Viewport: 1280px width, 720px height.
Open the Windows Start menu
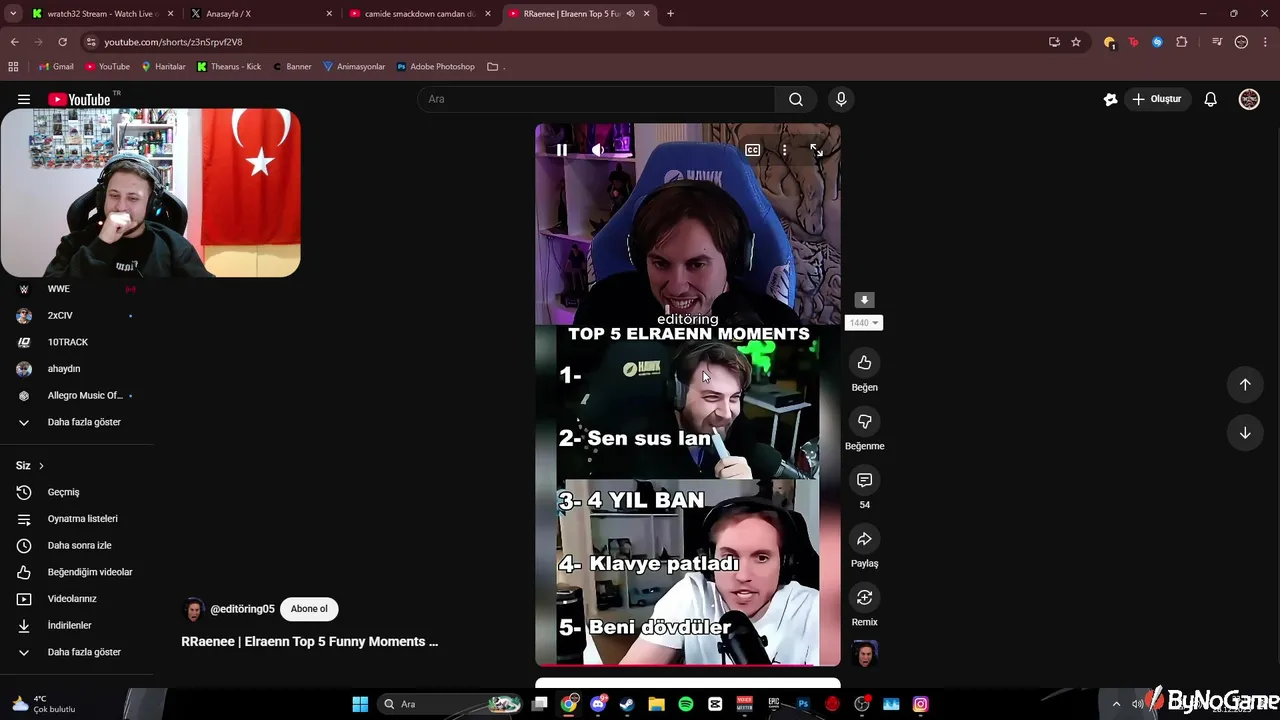click(360, 704)
